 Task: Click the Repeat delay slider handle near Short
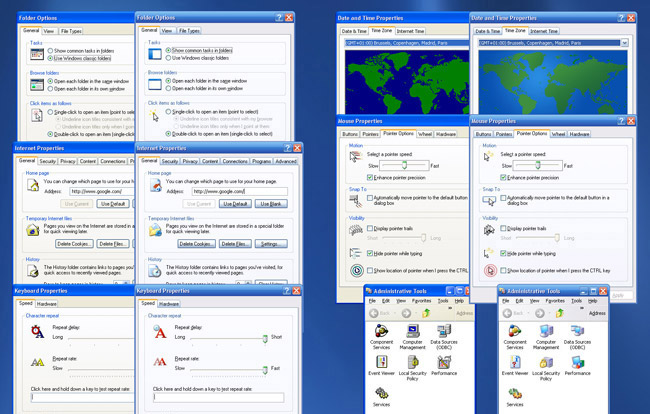click(265, 339)
